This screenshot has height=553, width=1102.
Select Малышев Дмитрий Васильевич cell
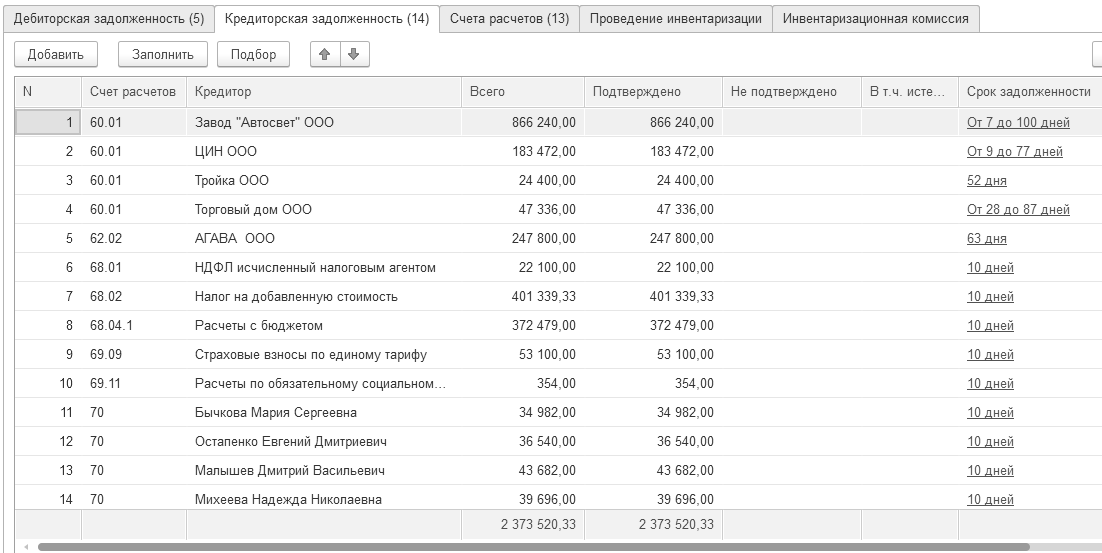[323, 470]
